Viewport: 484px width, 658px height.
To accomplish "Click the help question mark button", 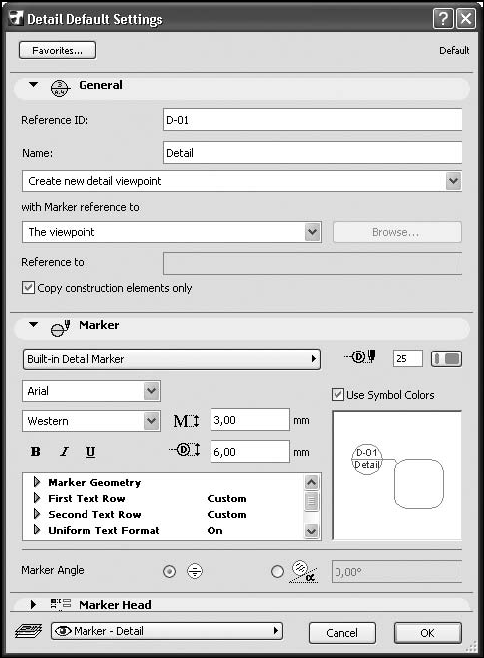I will point(442,19).
